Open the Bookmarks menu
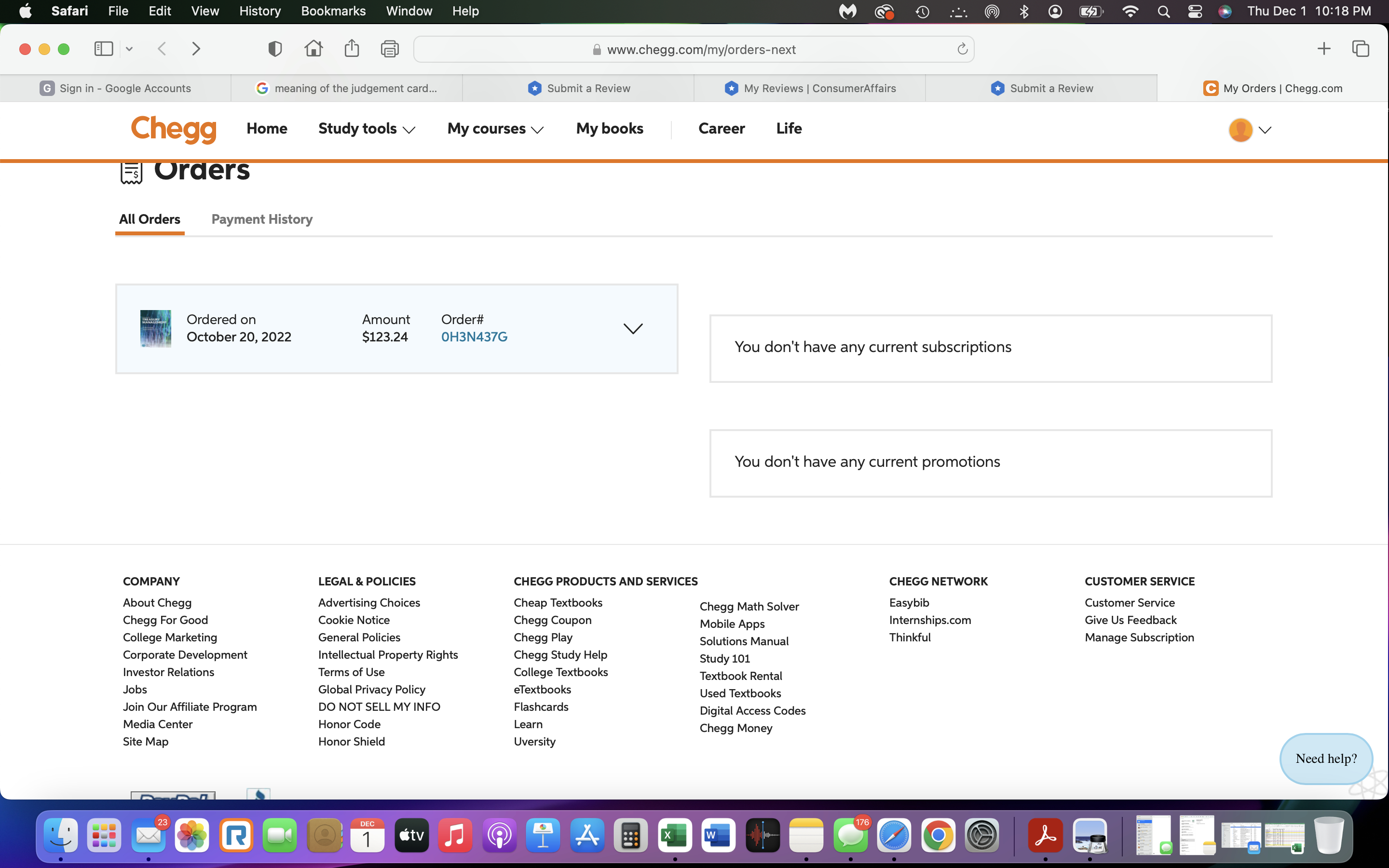This screenshot has height=868, width=1389. point(333,11)
